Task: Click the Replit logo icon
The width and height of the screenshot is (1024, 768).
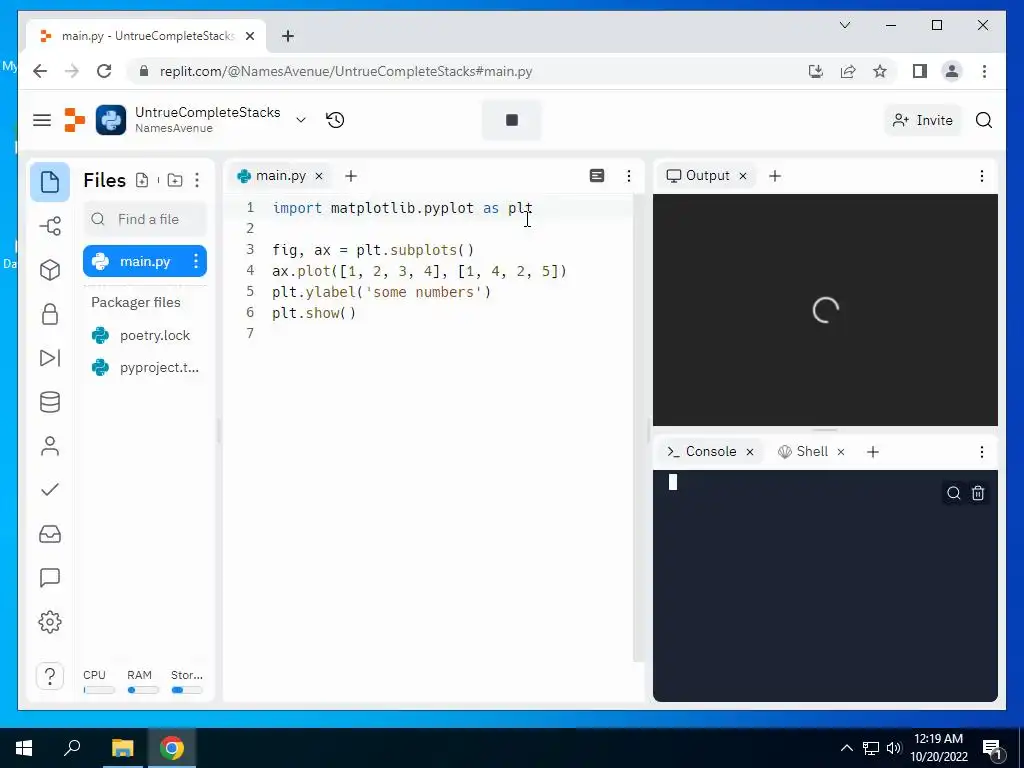Action: 74,120
